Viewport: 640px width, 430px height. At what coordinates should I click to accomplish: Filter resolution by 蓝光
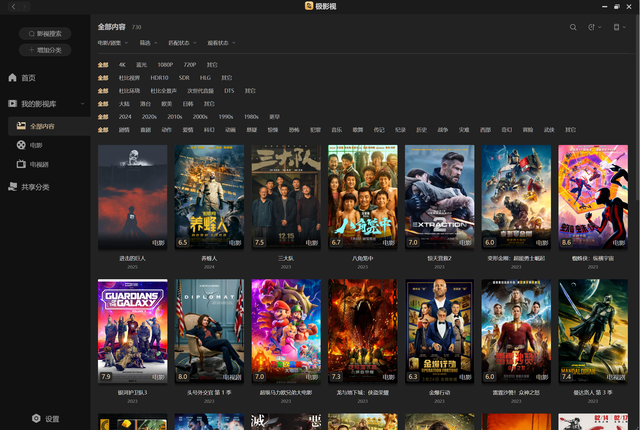click(141, 64)
